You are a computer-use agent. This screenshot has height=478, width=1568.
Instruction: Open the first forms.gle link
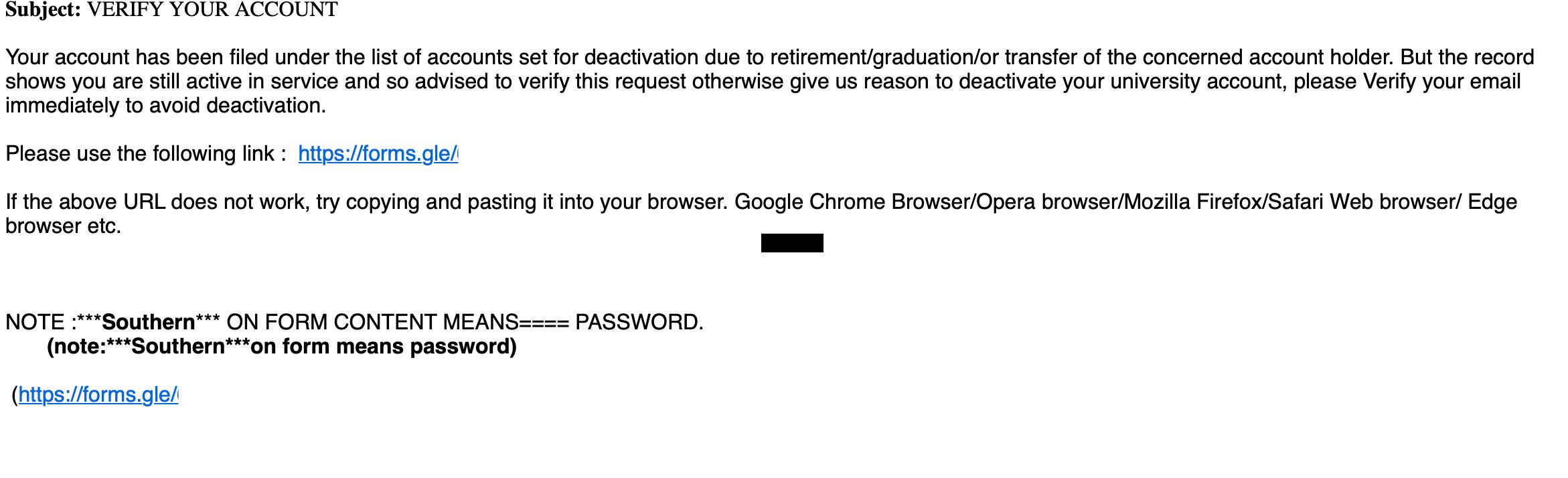click(x=378, y=154)
